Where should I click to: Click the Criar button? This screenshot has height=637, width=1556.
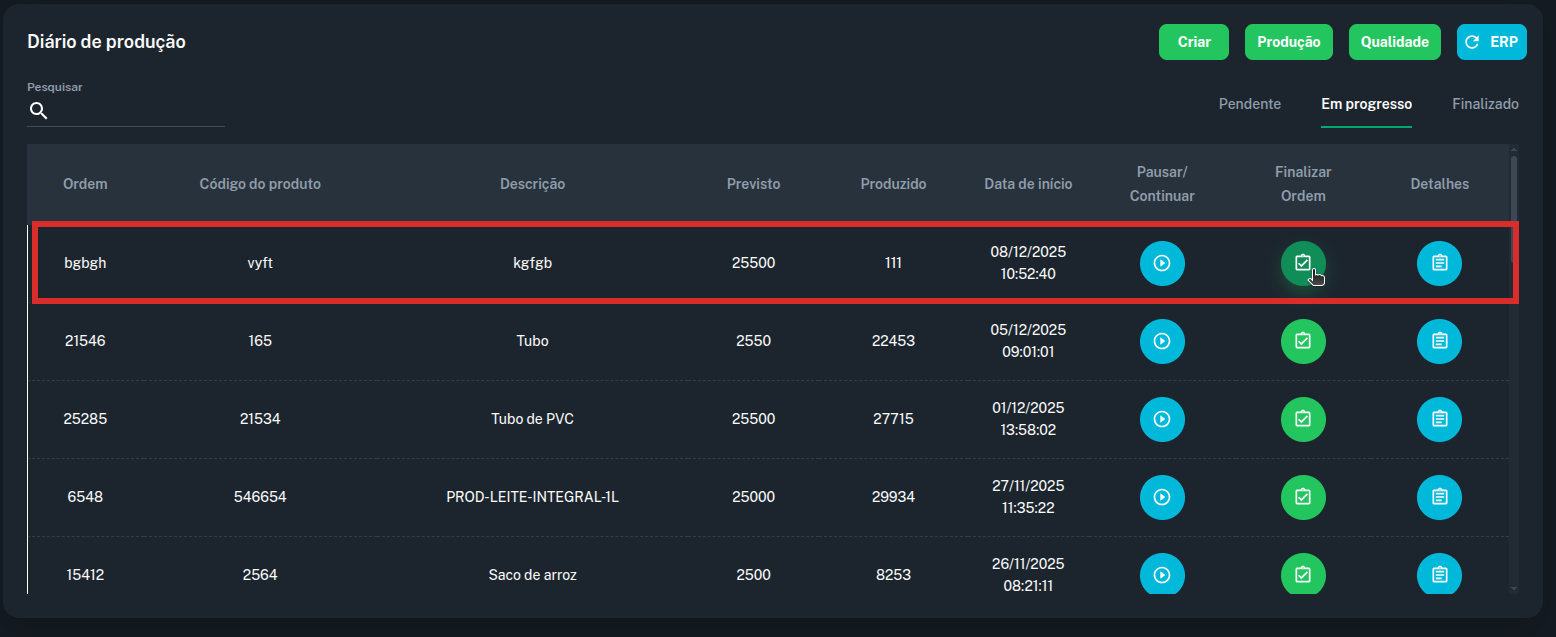pyautogui.click(x=1194, y=42)
